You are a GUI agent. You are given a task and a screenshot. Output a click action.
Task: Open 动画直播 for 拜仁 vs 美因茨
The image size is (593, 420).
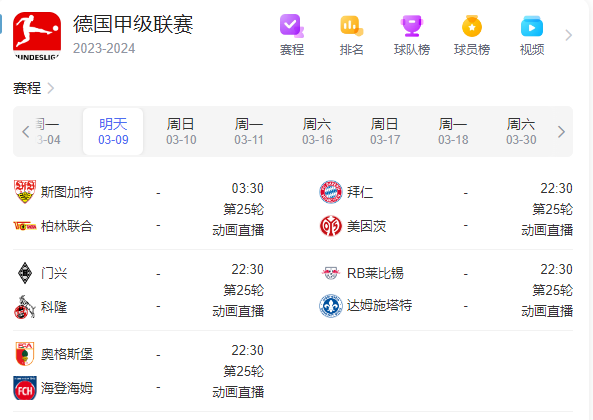(x=547, y=230)
